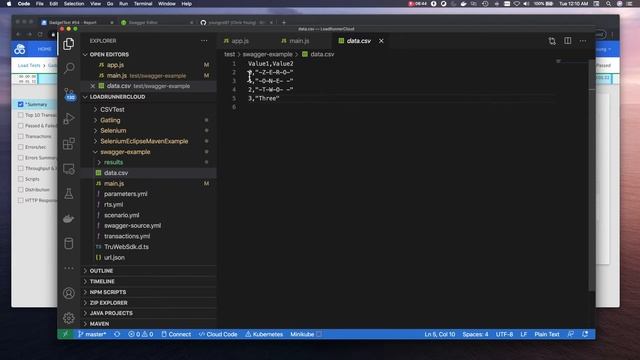Toggle Transactions checkbox in browser window
The width and height of the screenshot is (640, 360).
[x=20, y=136]
